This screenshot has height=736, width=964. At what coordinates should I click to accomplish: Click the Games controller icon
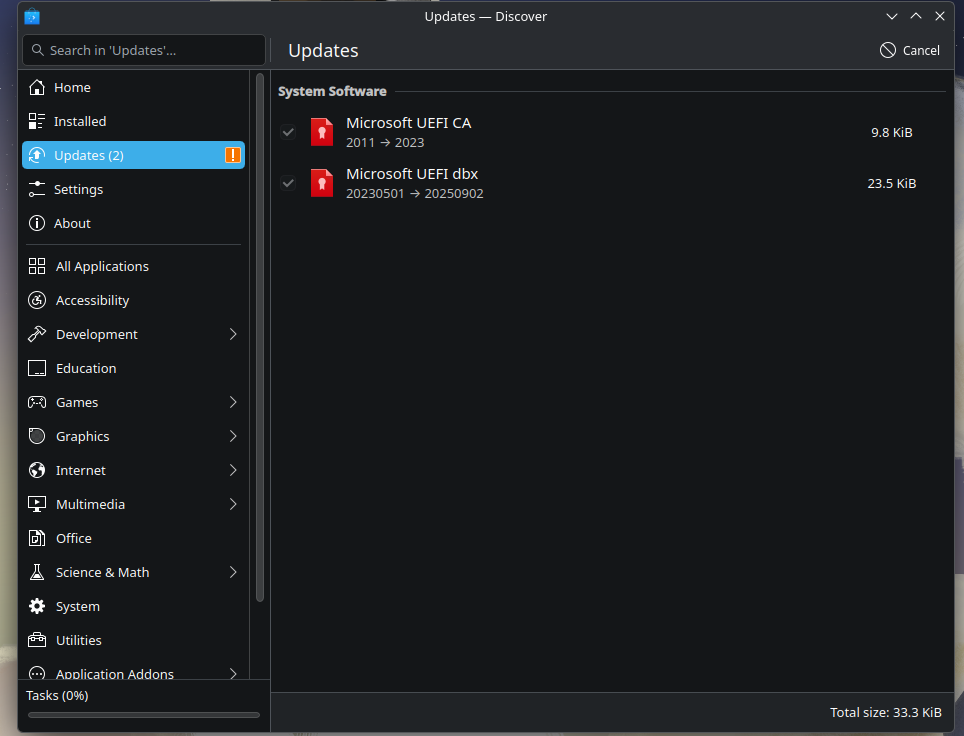tap(37, 402)
